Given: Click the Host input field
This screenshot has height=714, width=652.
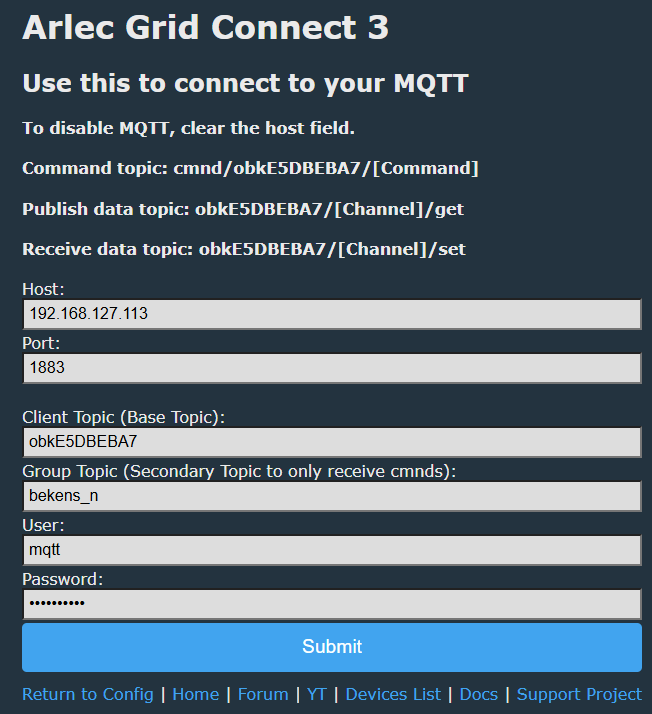Looking at the screenshot, I should point(331,314).
